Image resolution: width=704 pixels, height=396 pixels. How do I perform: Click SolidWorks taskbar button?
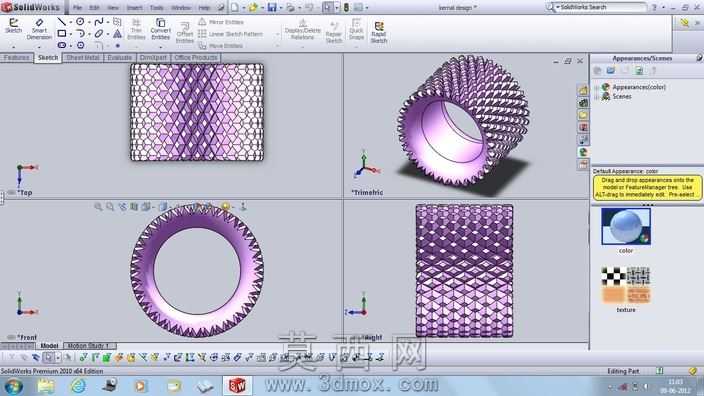click(238, 386)
